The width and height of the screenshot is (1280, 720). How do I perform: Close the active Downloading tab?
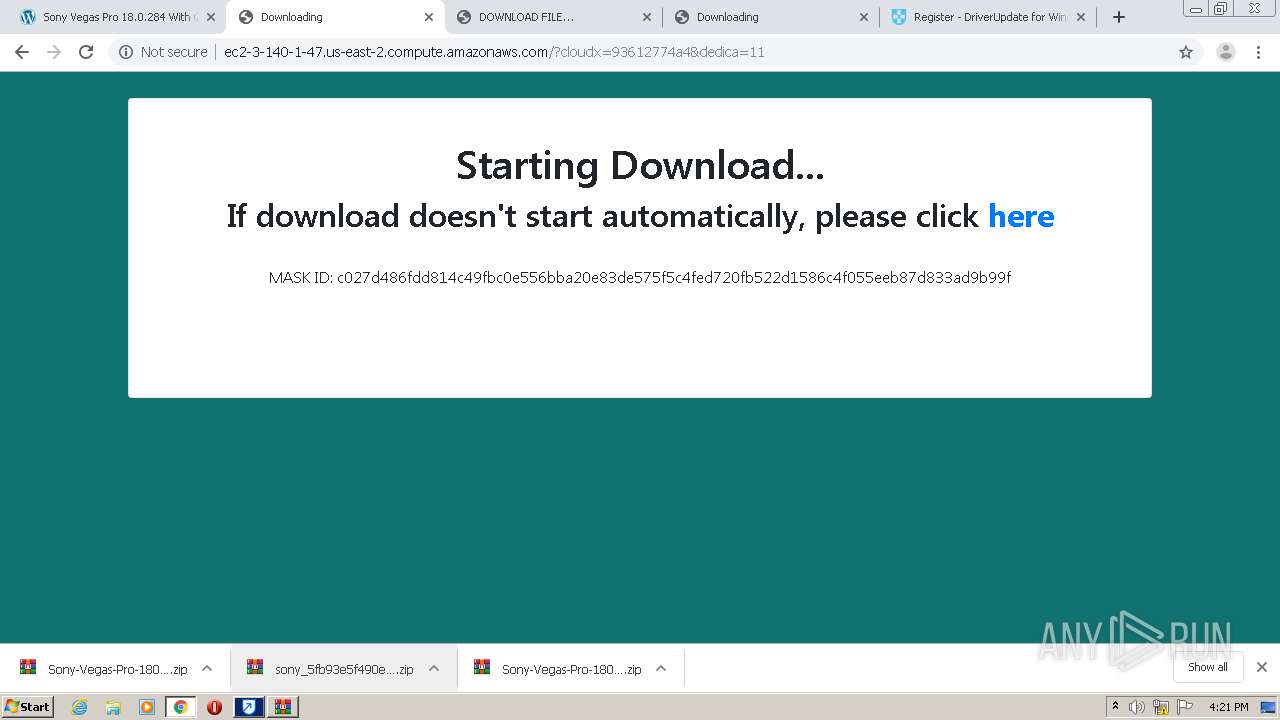[429, 17]
